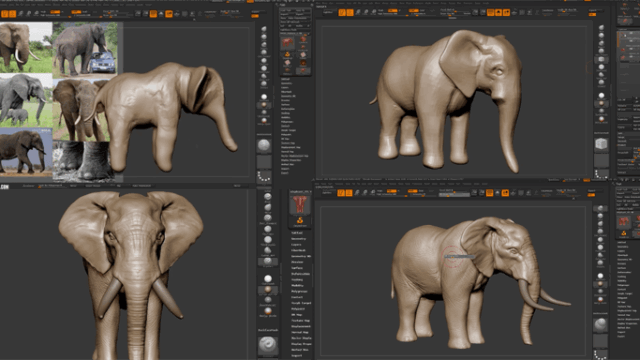
Task: Toggle BackfaceMask in front-view elephant window
Action: [268, 330]
